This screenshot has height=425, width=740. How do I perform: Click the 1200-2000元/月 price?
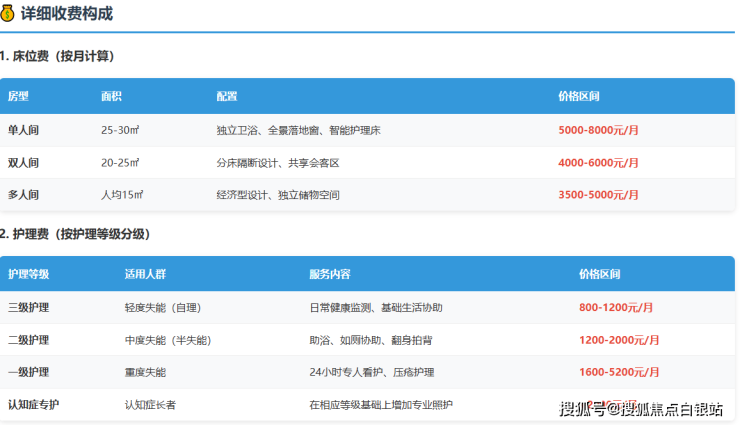click(619, 340)
